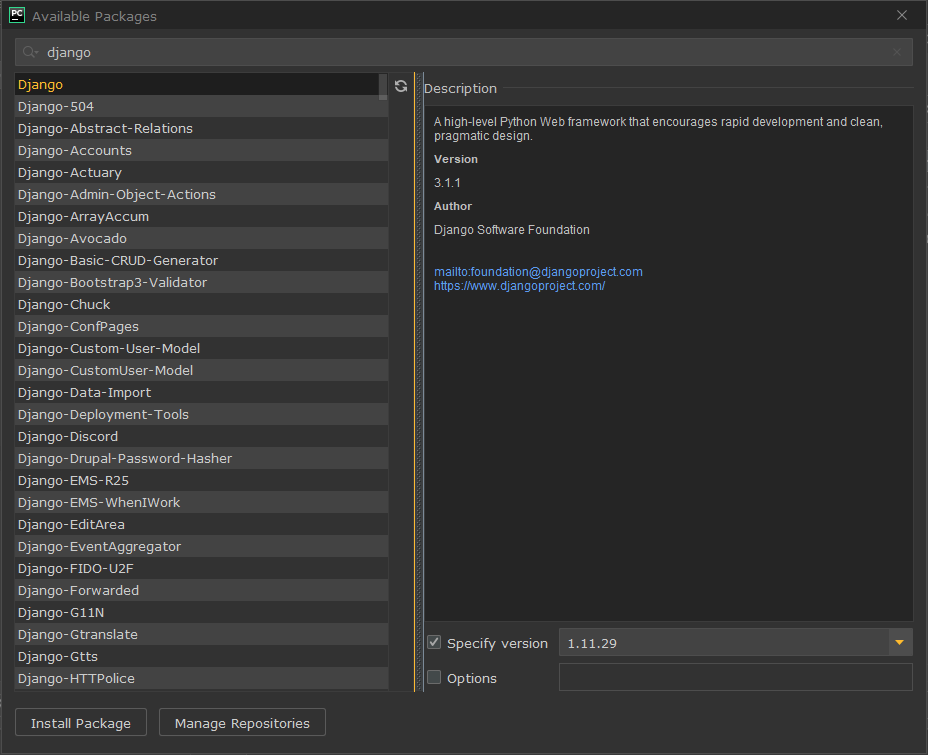Select Django-Drupal-Password-Hasher package
Viewport: 928px width, 755px height.
[x=201, y=458]
